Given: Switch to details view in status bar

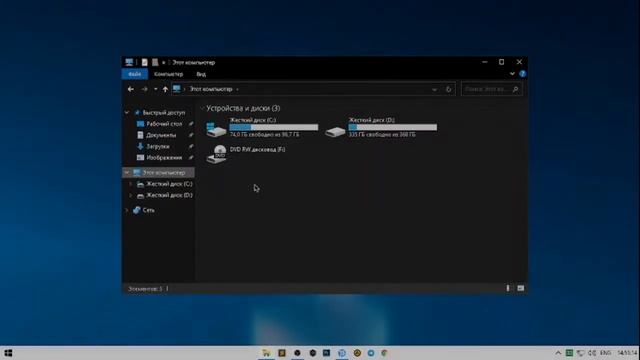Looking at the screenshot, I should 508,288.
